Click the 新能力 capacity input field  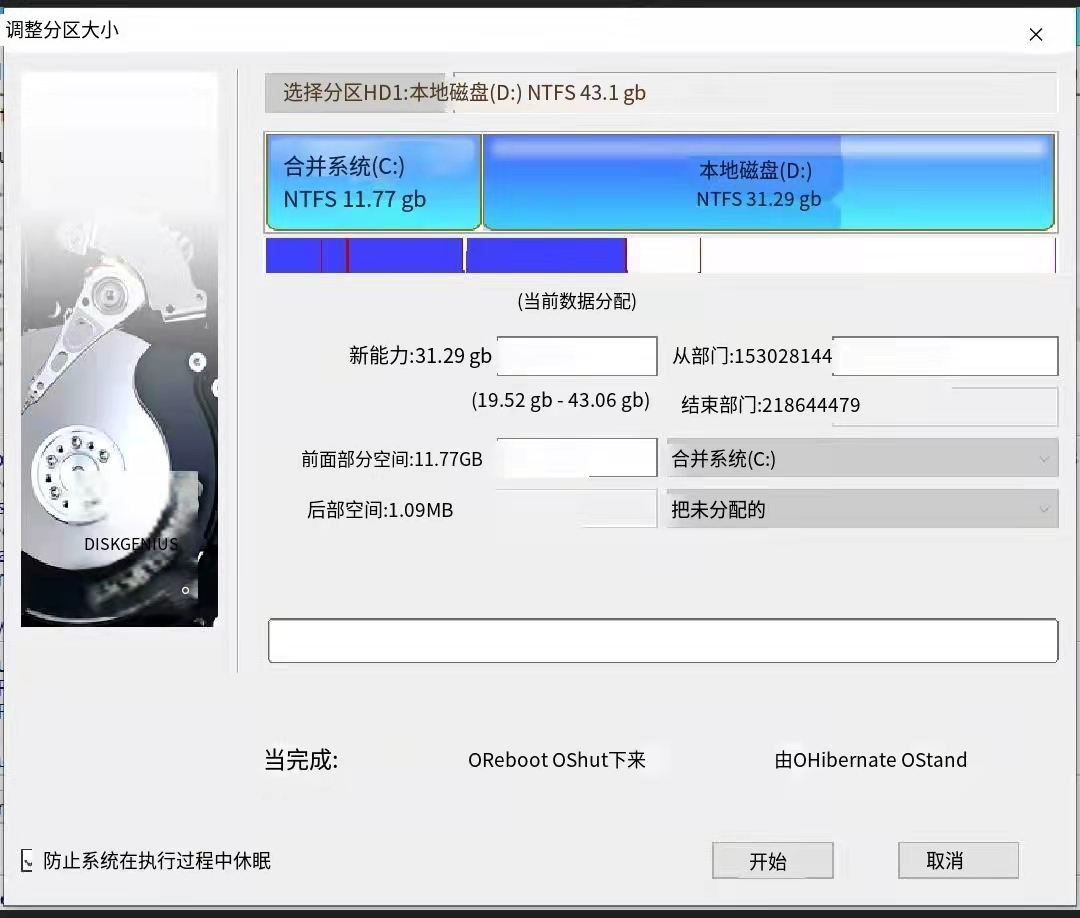pyautogui.click(x=577, y=356)
